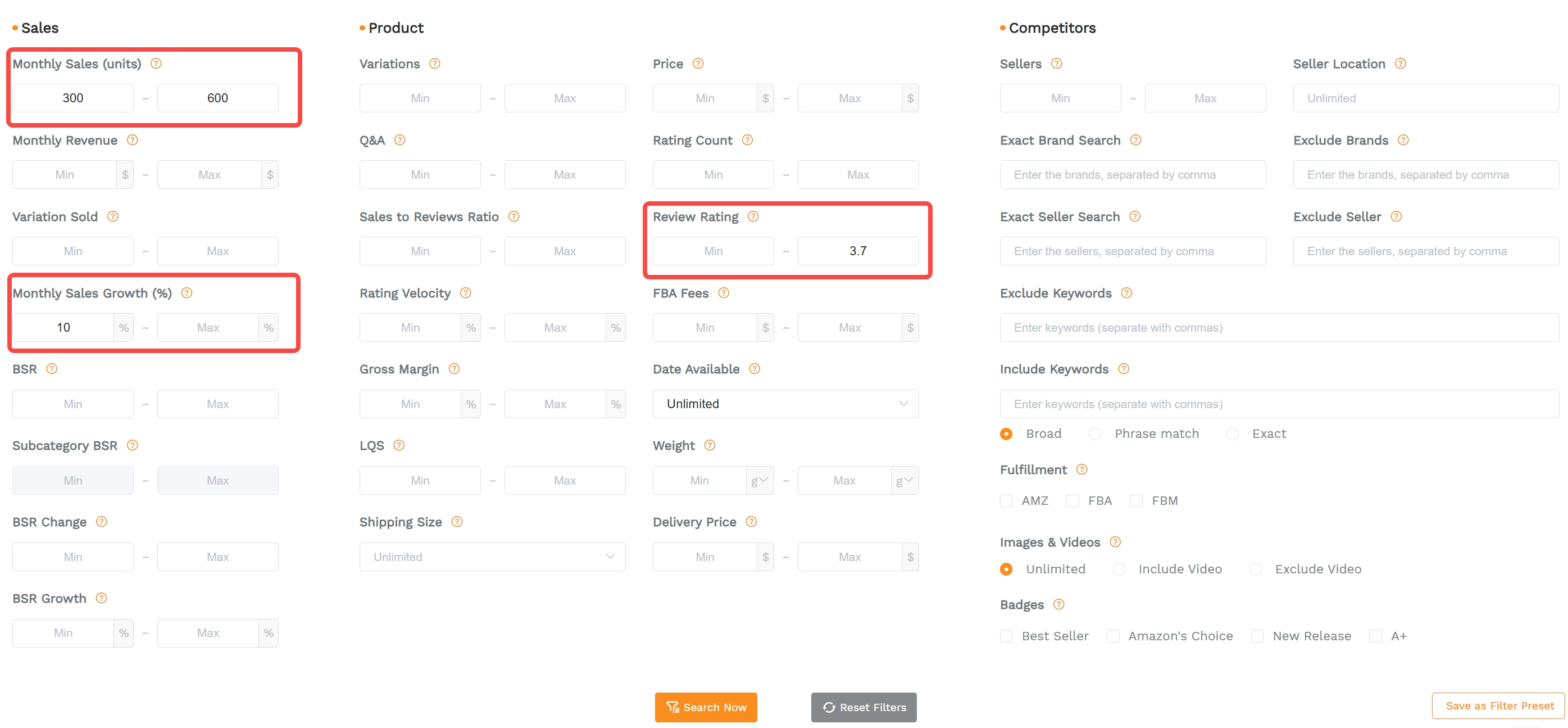The height and width of the screenshot is (728, 1568).
Task: Click the LQS question mark icon
Action: coord(399,445)
